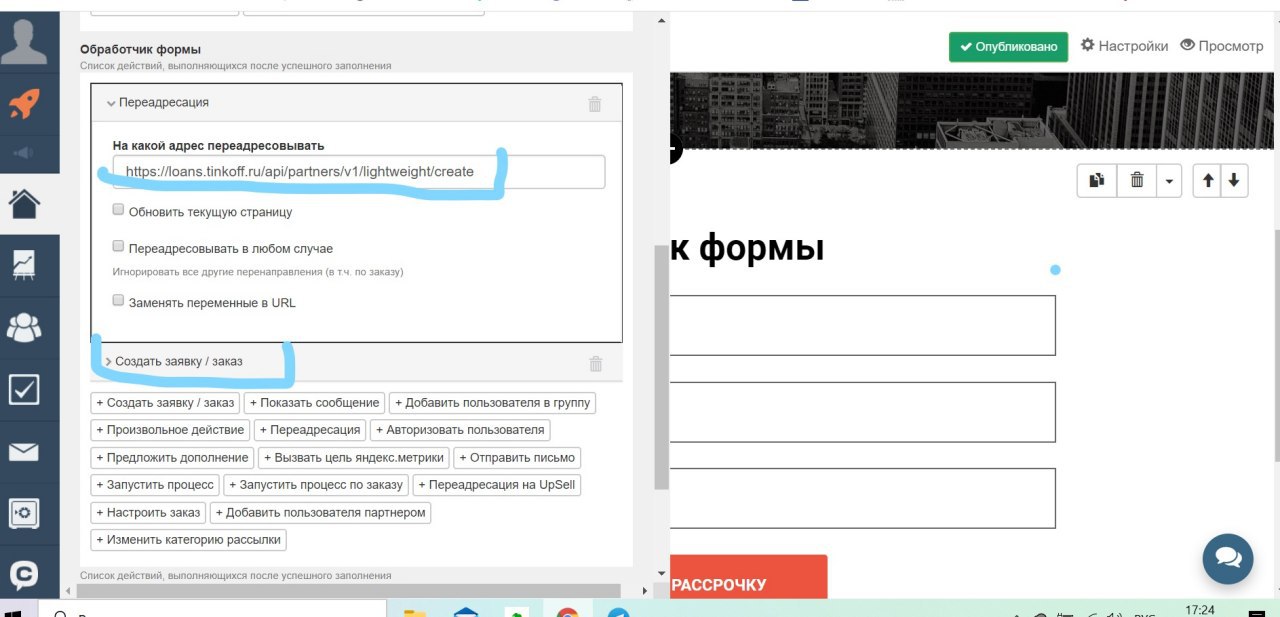Click horizontal scrollbar right arrow

pos(645,591)
